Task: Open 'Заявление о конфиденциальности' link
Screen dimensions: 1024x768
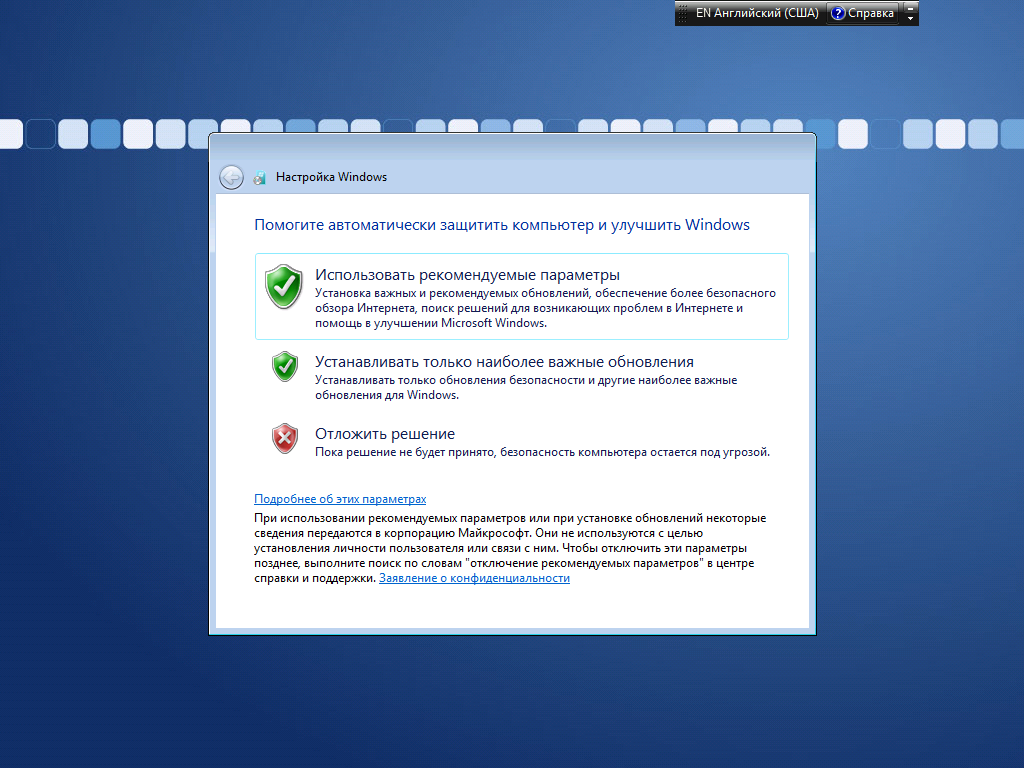Action: [x=474, y=578]
